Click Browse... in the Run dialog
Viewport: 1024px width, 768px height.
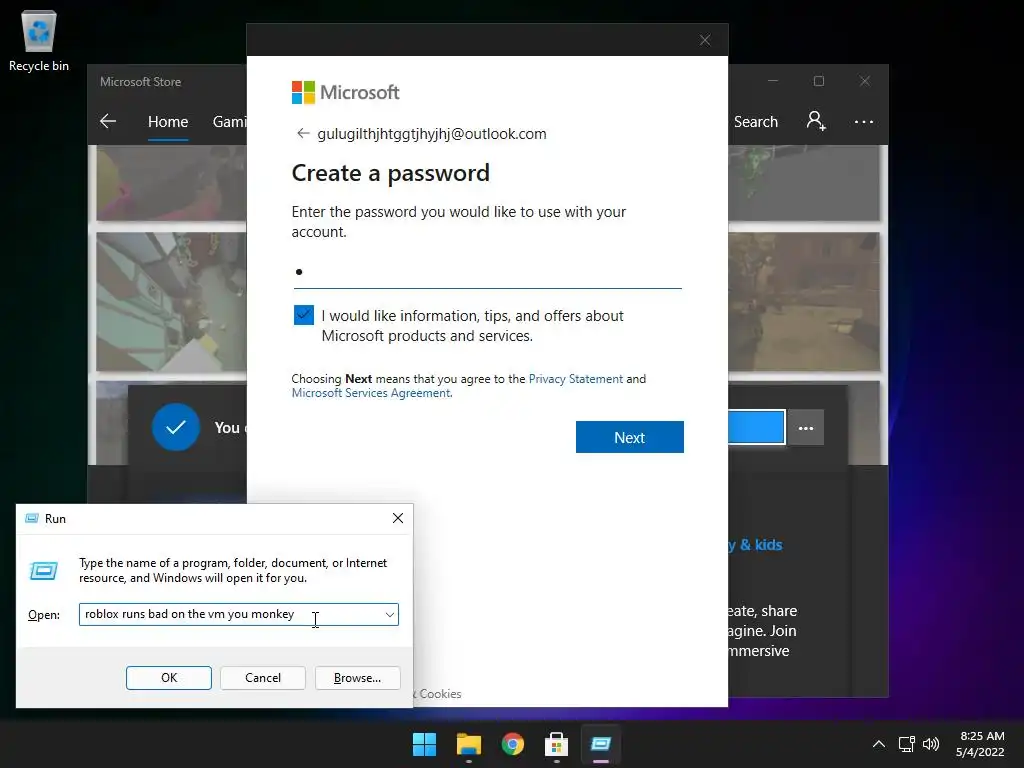357,678
